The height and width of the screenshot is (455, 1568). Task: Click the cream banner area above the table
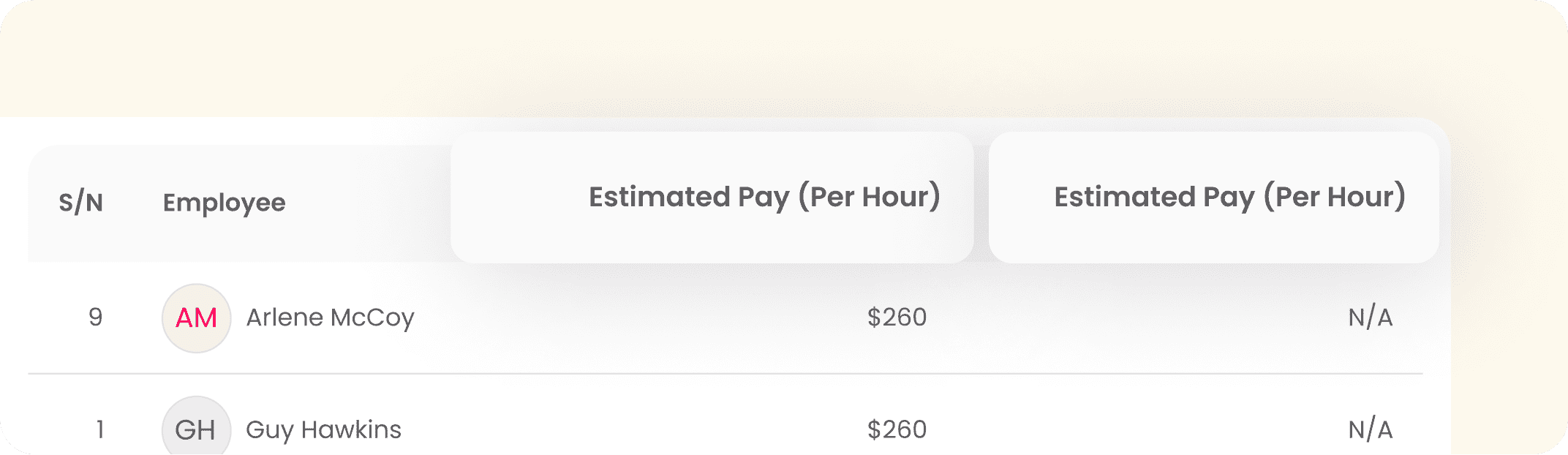(x=731, y=59)
